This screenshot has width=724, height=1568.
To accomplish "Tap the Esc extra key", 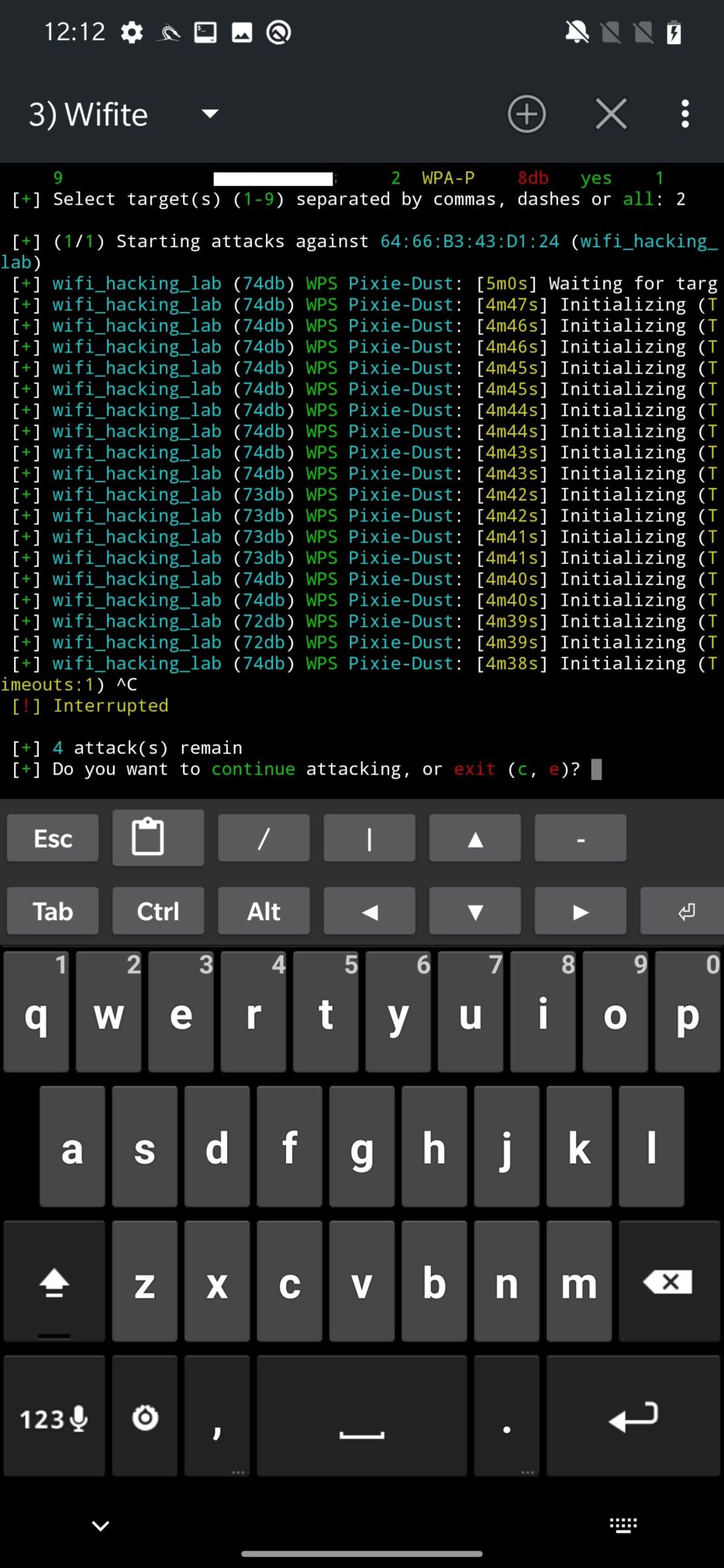I will [53, 838].
